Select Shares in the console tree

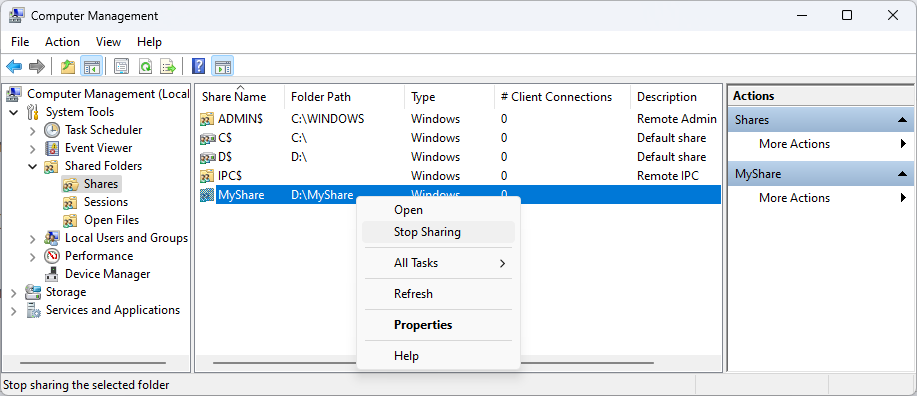(x=101, y=184)
